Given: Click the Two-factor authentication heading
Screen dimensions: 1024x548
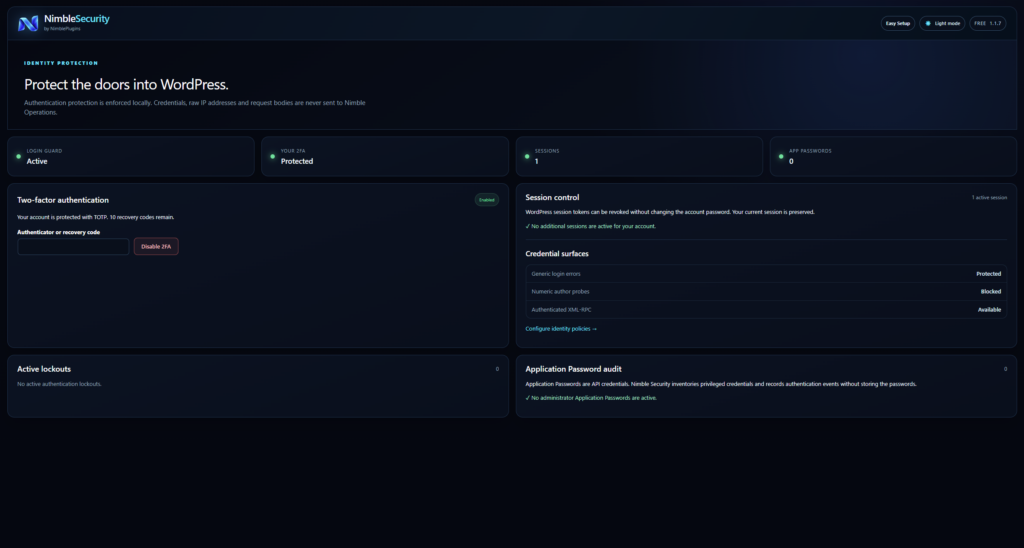Looking at the screenshot, I should [63, 200].
